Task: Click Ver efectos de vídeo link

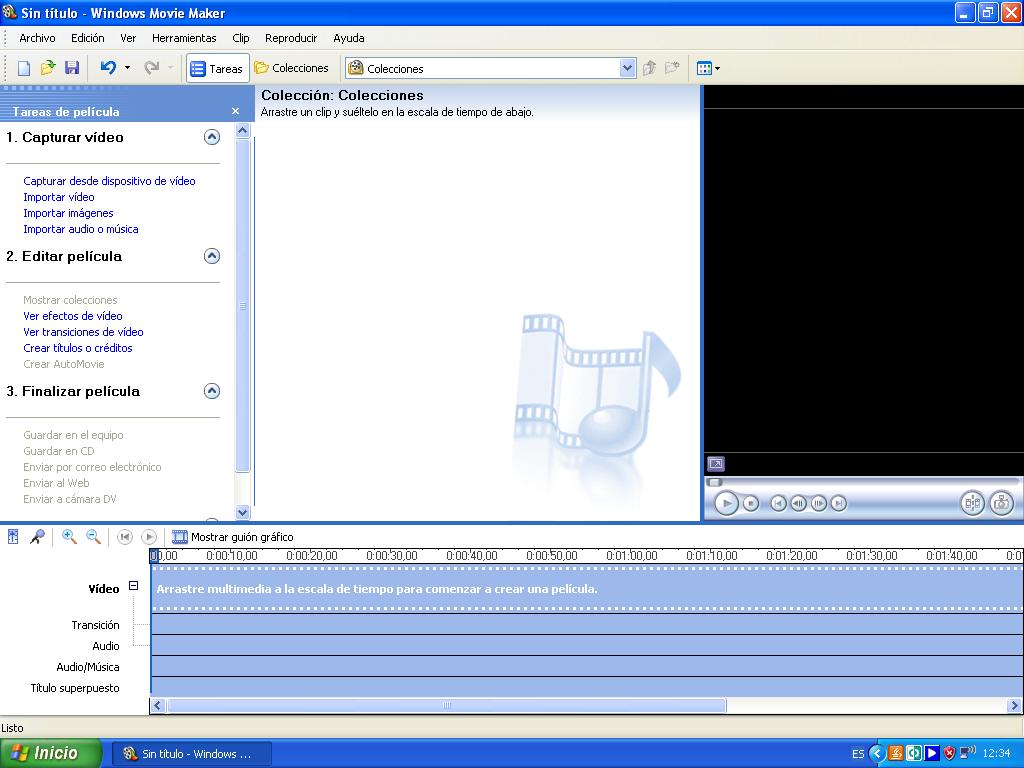Action: (x=72, y=316)
